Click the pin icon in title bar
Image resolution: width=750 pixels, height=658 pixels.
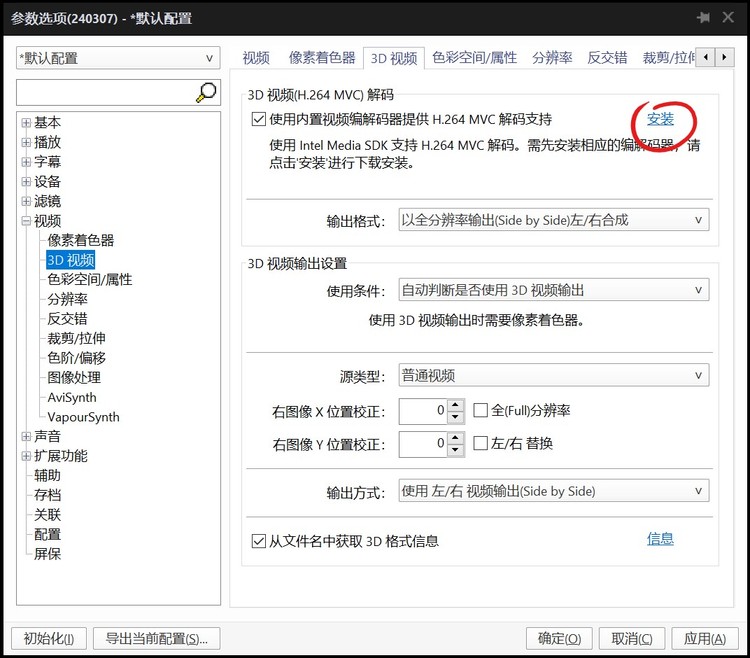tap(704, 18)
